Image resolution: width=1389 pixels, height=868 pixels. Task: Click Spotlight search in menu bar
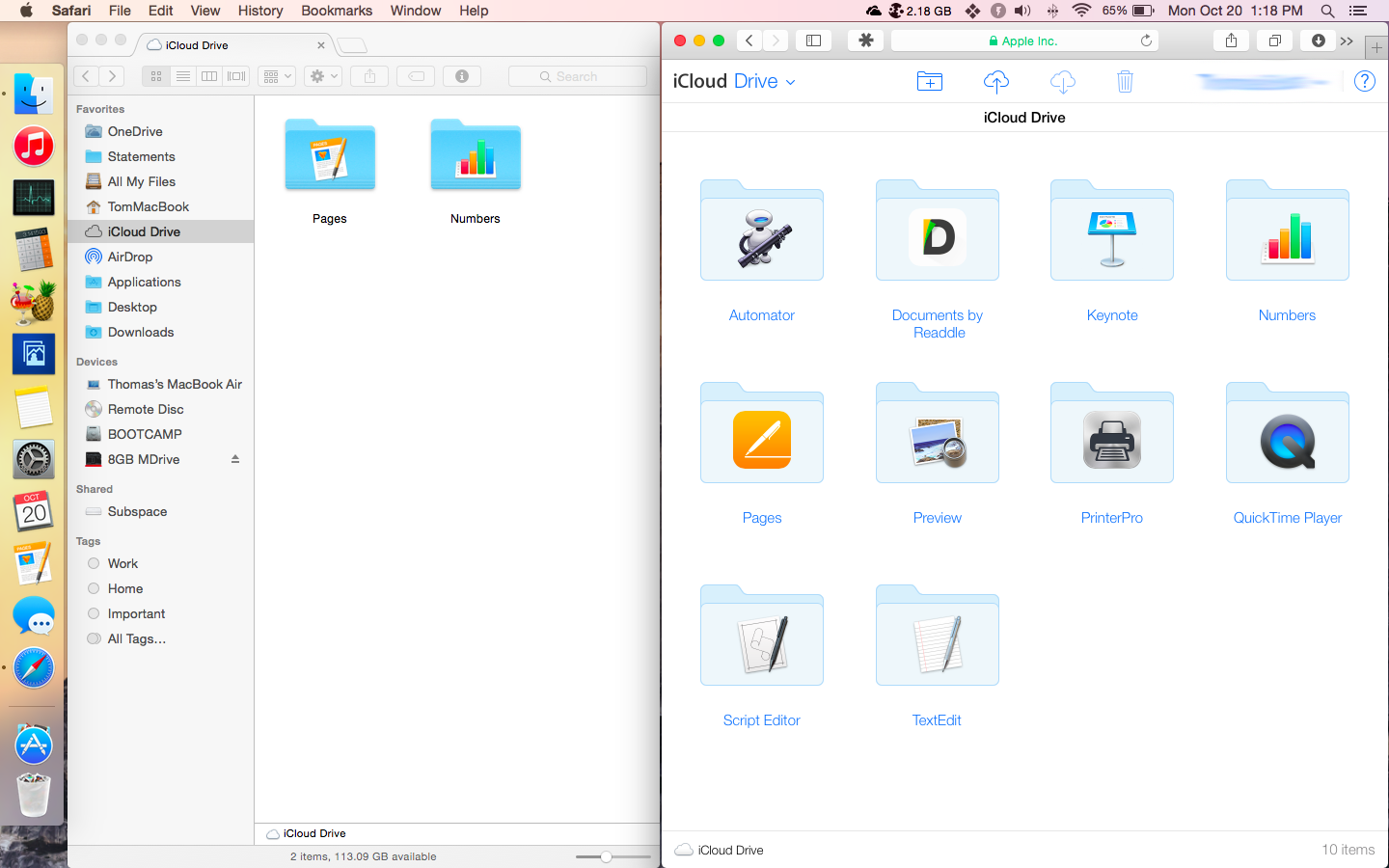tap(1327, 11)
